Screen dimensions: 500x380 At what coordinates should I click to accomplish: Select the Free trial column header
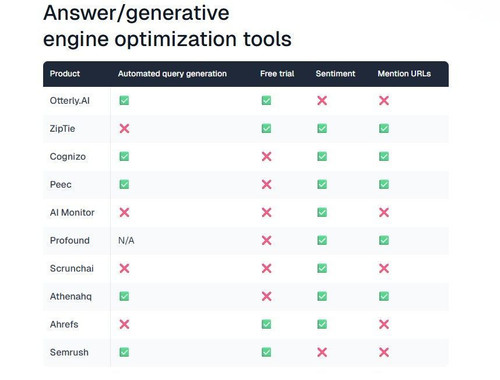277,74
